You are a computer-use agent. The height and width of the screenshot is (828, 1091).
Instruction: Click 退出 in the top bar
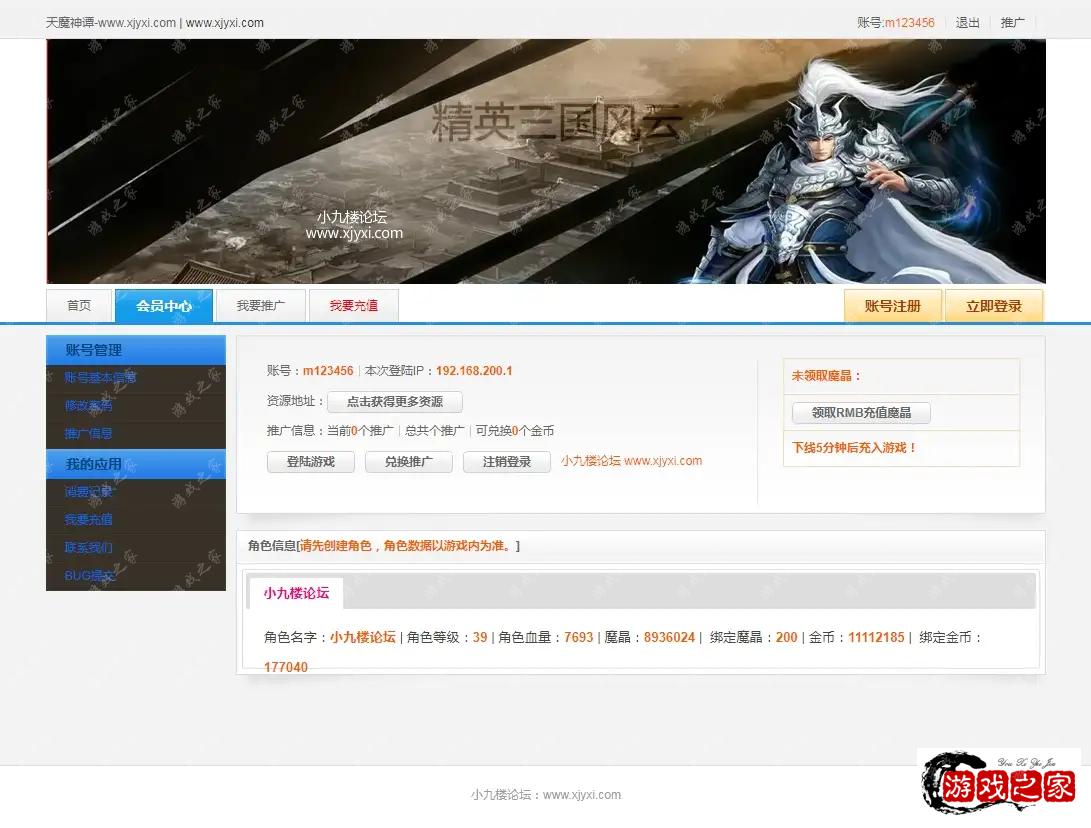click(x=967, y=22)
